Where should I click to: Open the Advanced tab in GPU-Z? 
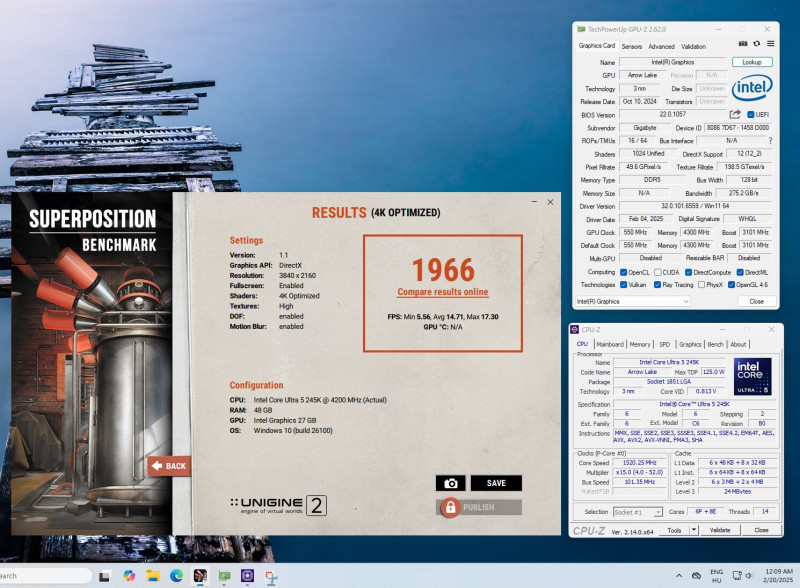tap(661, 46)
